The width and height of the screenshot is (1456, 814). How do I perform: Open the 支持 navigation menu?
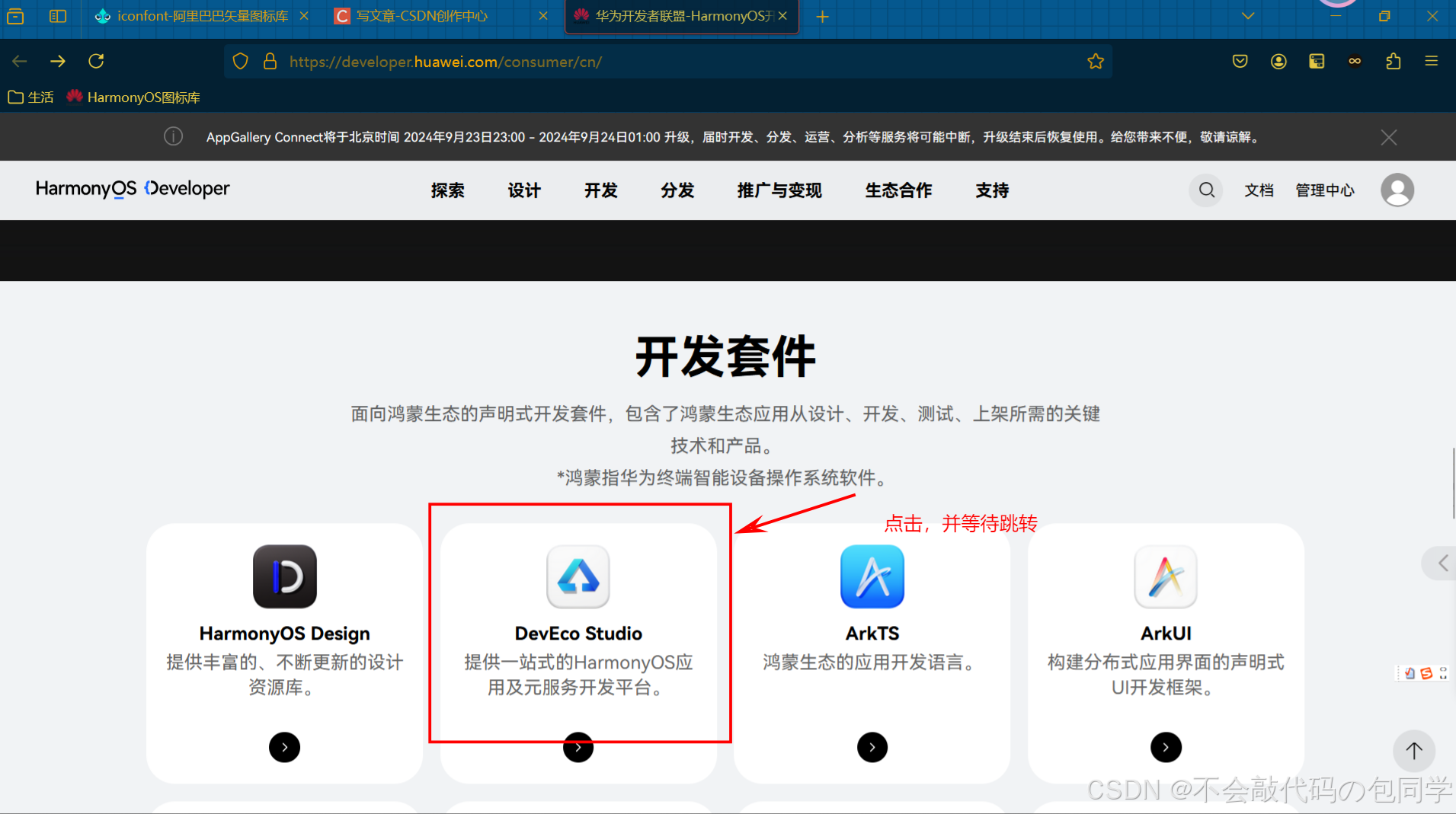coord(992,190)
